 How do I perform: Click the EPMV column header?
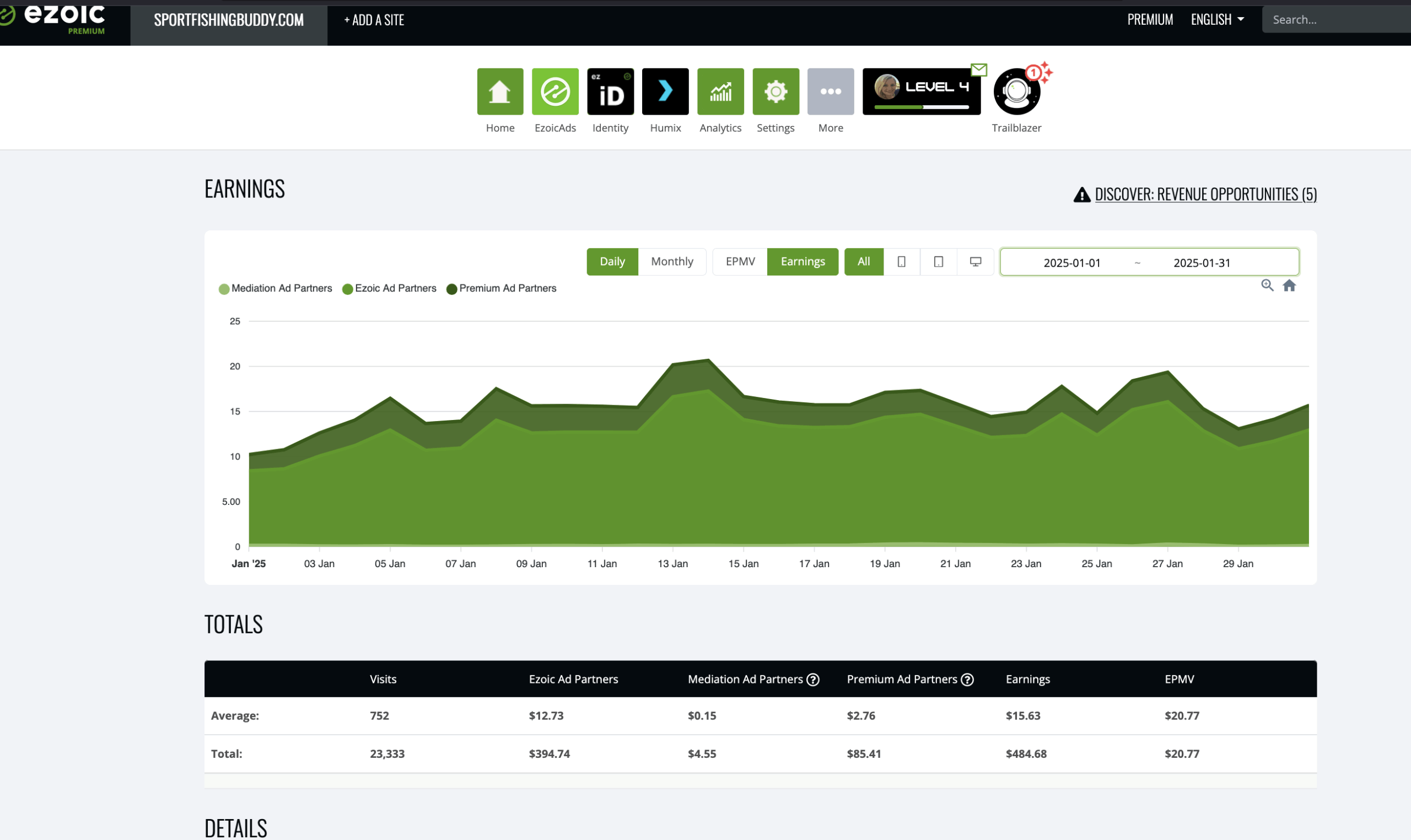point(1180,679)
